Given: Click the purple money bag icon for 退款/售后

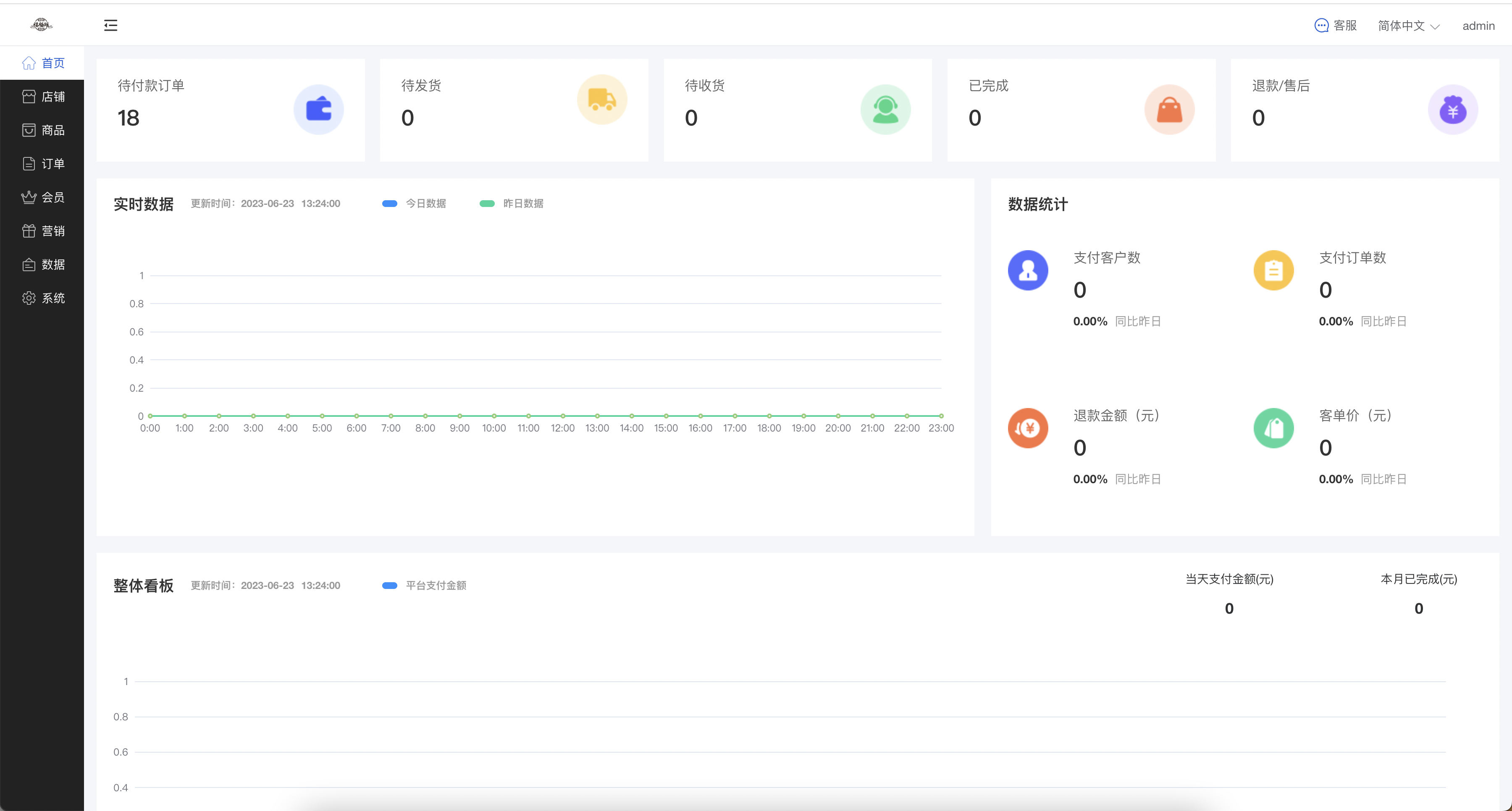Looking at the screenshot, I should coord(1453,110).
